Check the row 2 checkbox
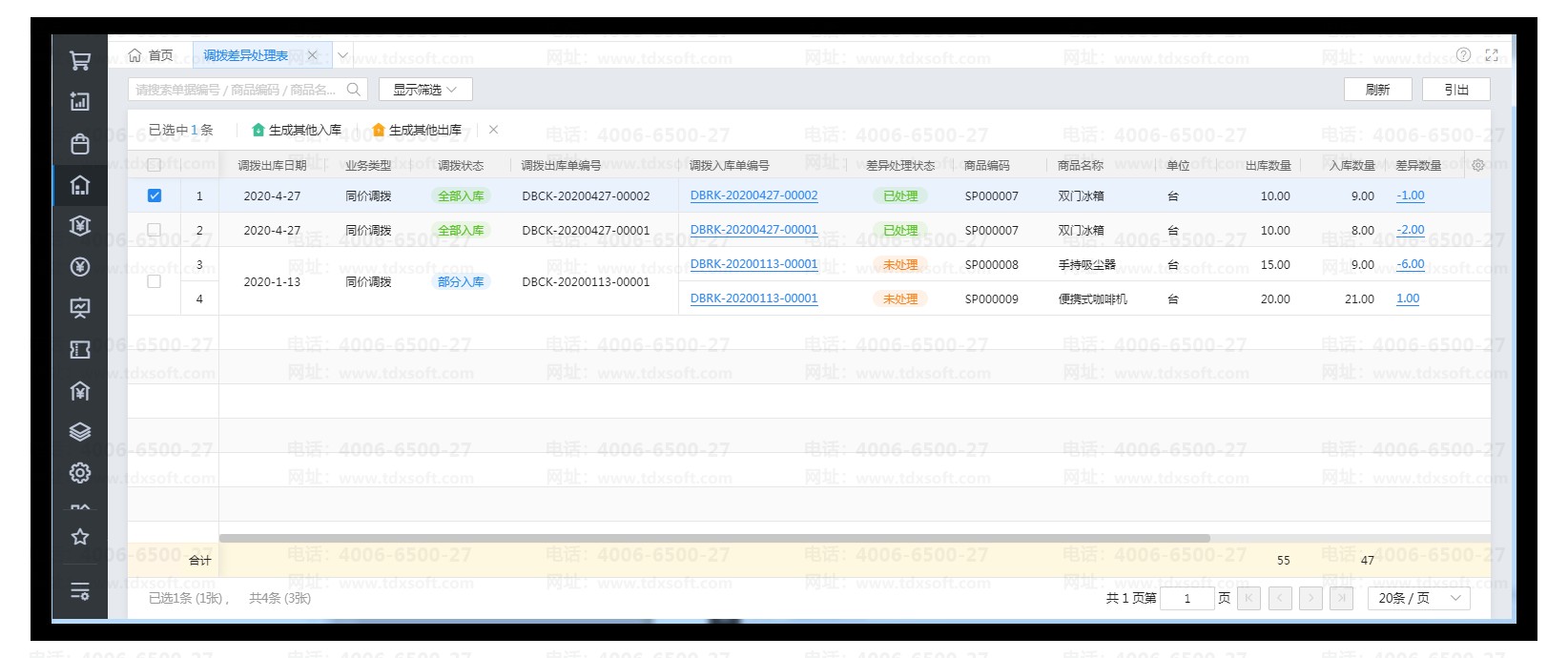 point(155,230)
